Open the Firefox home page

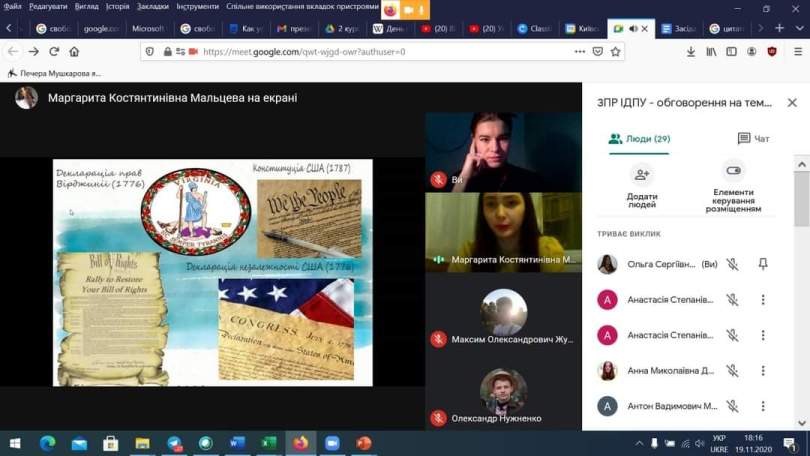[74, 52]
